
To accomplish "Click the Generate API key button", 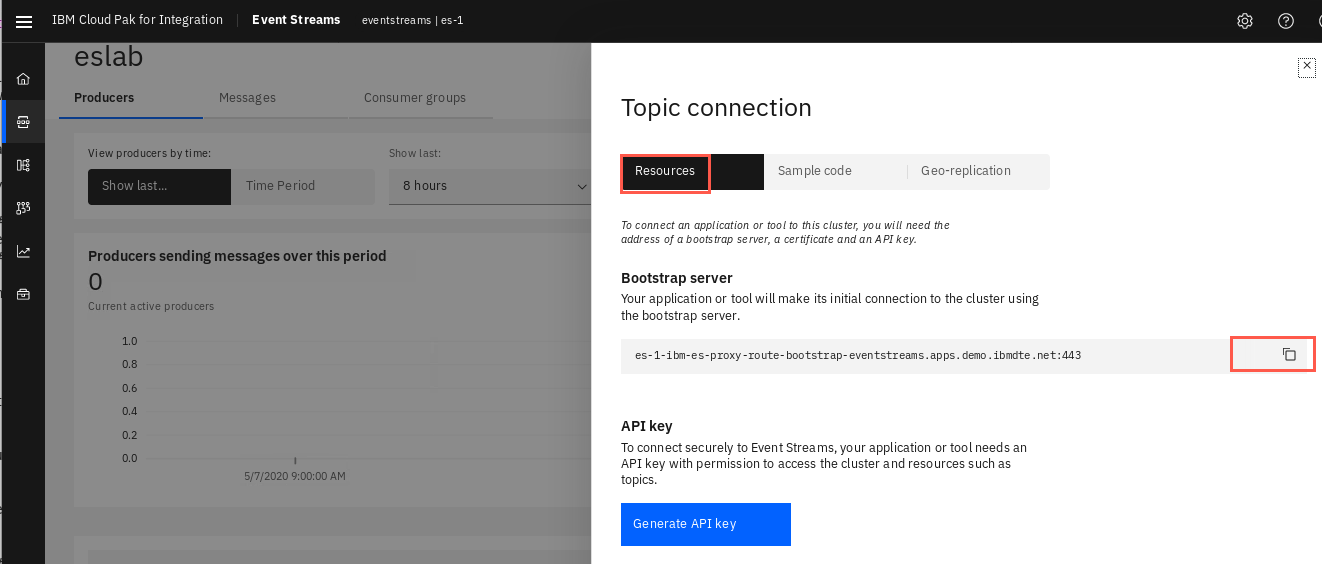I will 706,524.
